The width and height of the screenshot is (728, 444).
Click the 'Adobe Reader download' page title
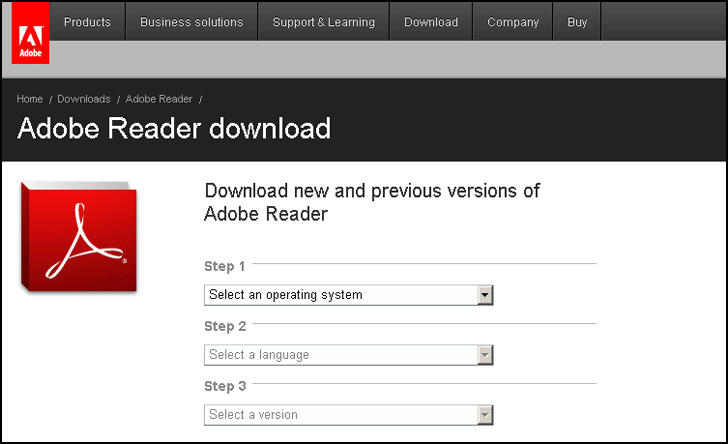[x=174, y=129]
